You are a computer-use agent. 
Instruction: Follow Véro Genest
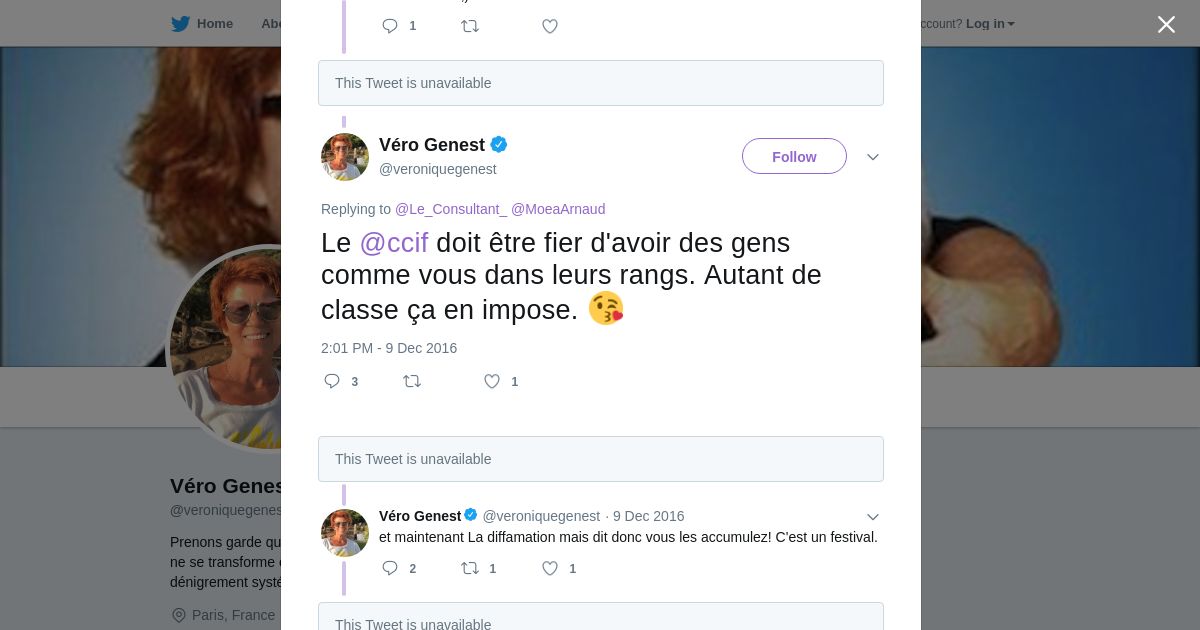coord(794,156)
